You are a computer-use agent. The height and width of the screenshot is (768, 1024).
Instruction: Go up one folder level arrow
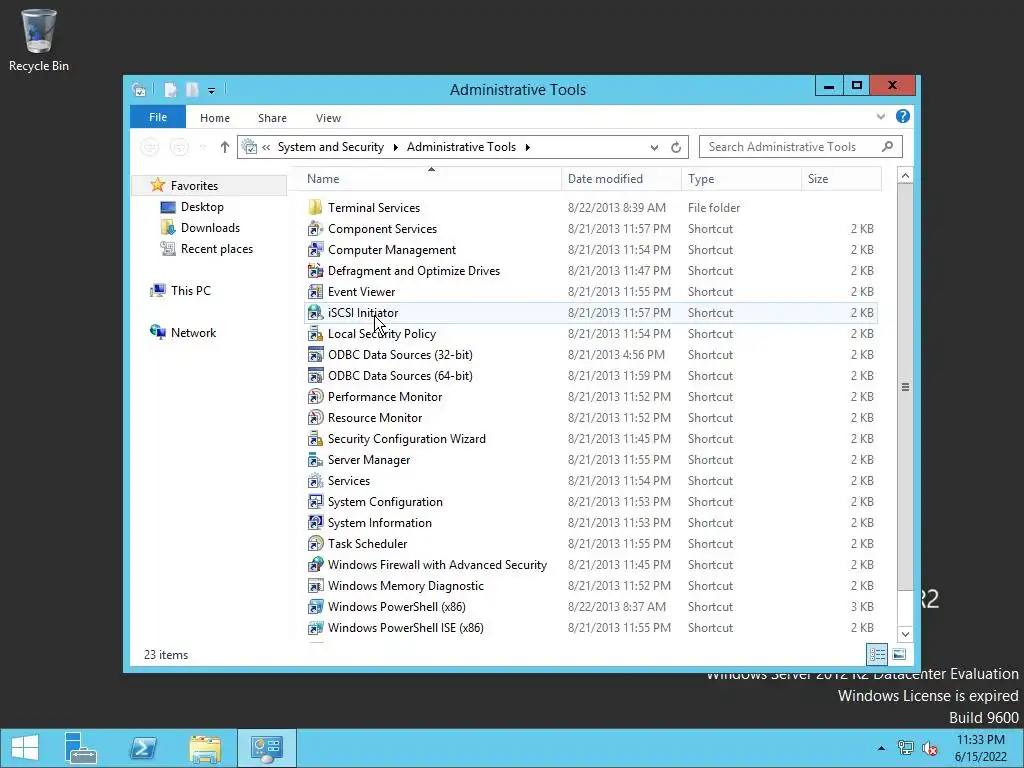pos(225,147)
